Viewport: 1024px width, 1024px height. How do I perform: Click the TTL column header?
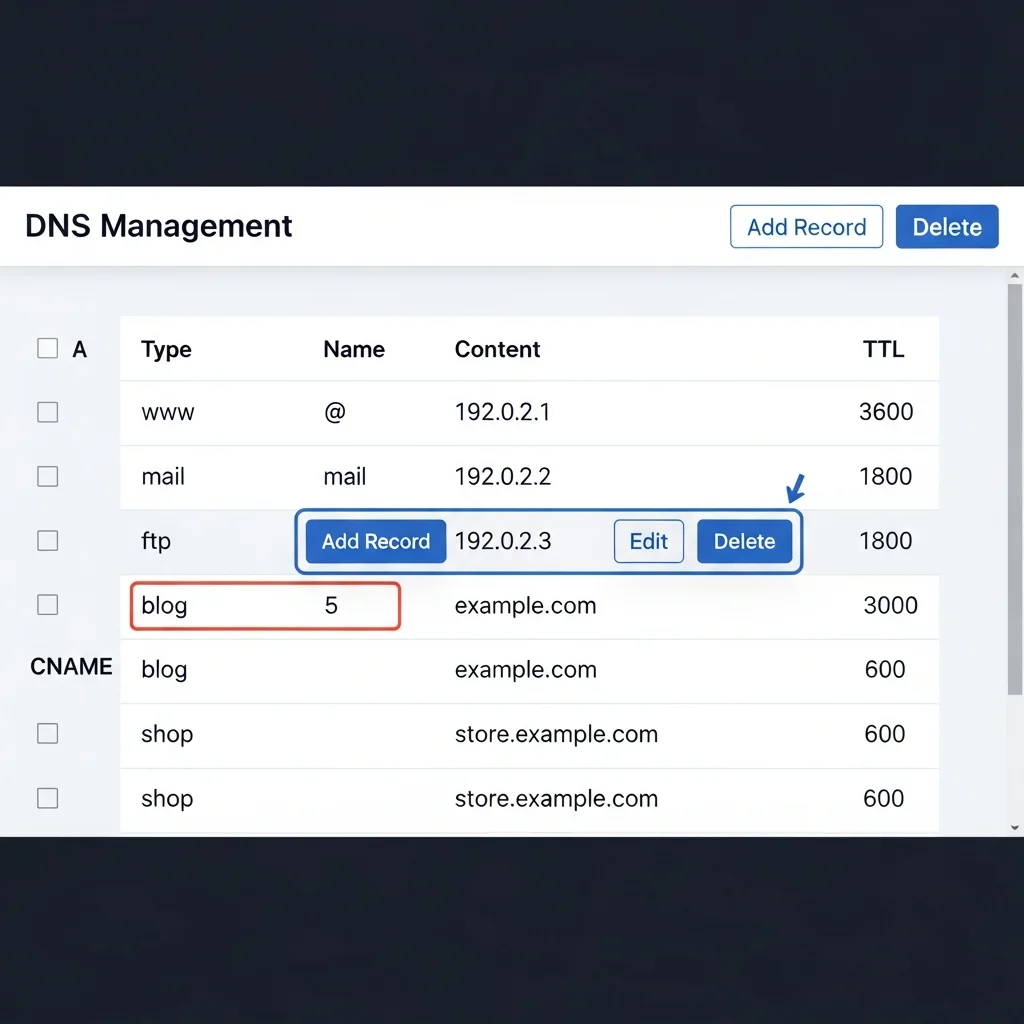(x=884, y=349)
